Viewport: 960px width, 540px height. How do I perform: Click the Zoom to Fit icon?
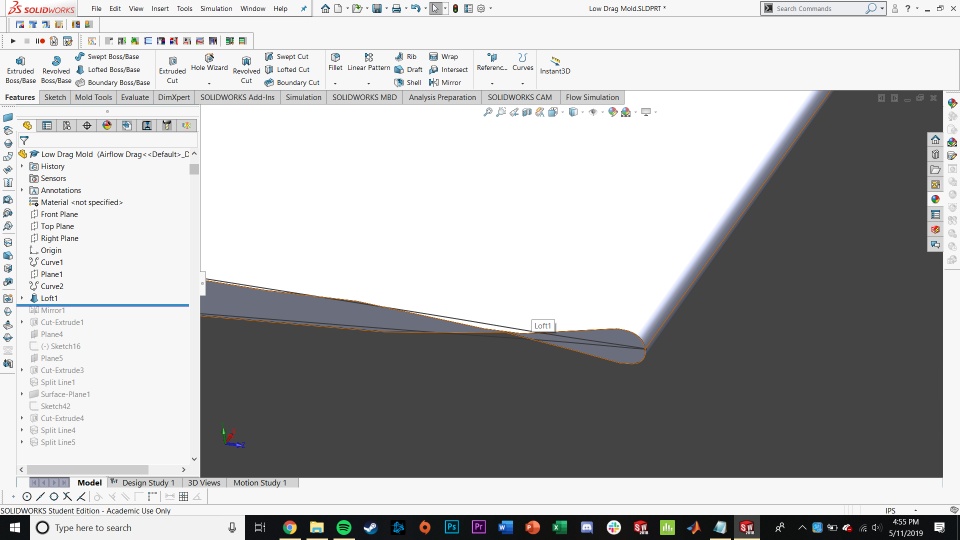click(488, 112)
